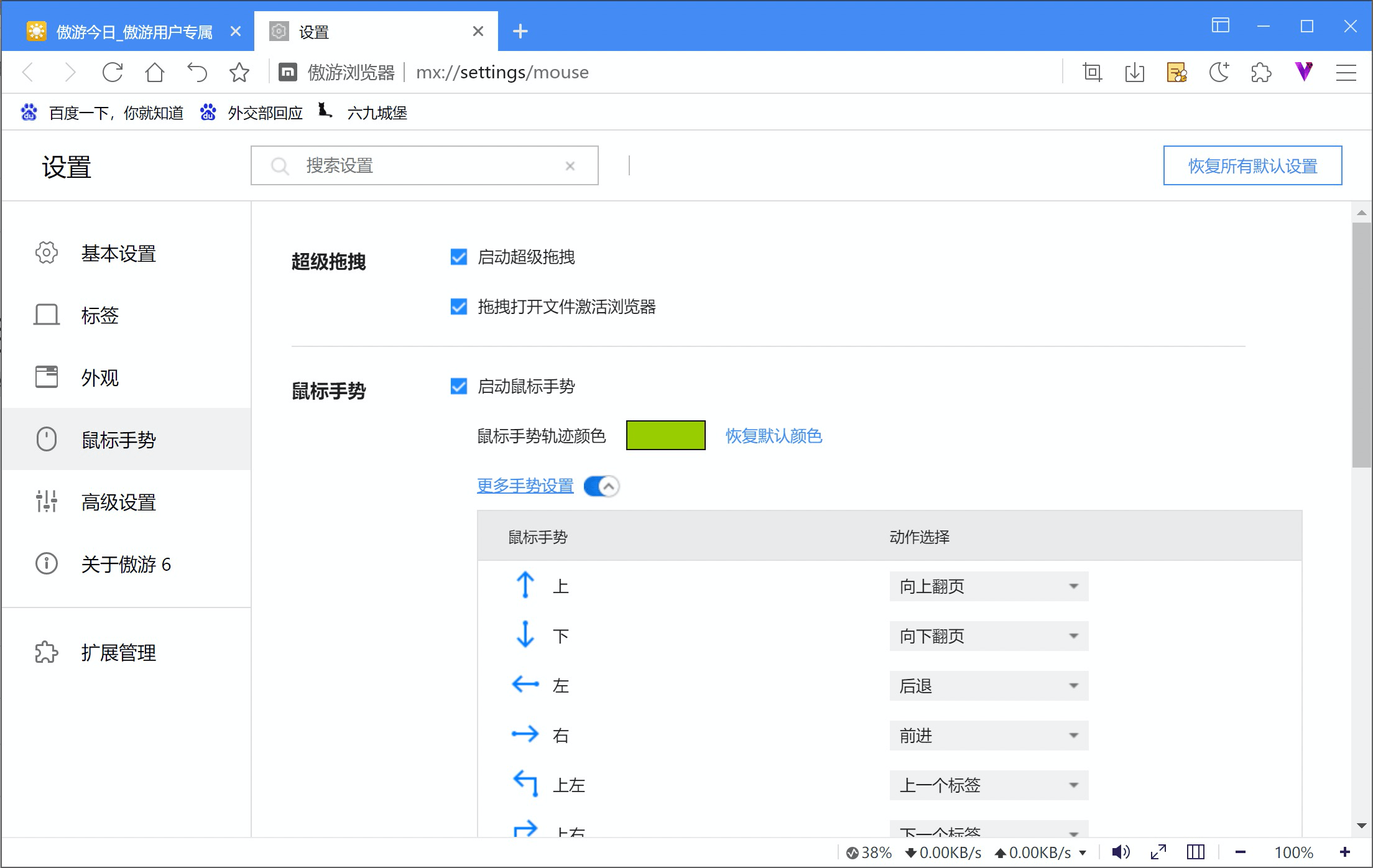1373x868 pixels.
Task: Open 标签 settings section
Action: [126, 315]
